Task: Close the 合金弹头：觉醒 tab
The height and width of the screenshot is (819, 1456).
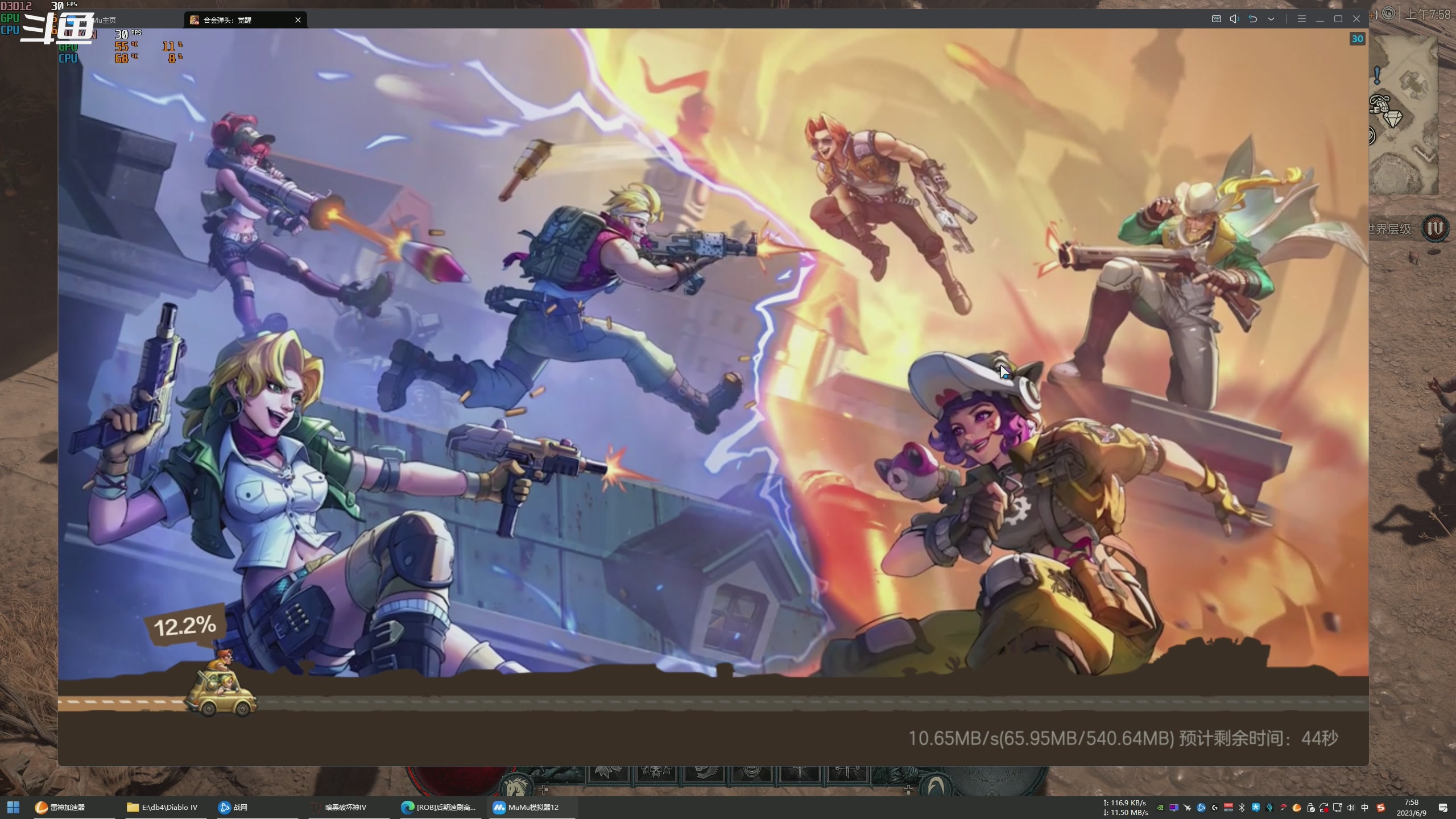Action: 298,20
